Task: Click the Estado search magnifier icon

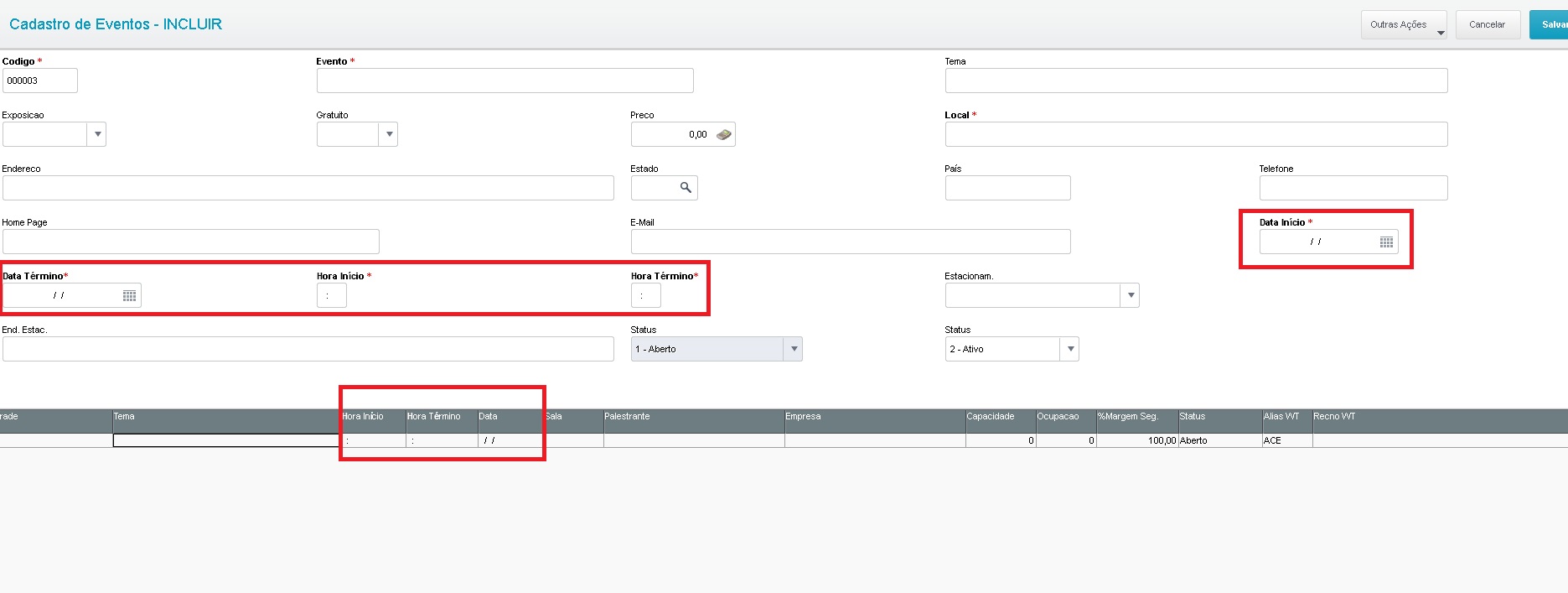Action: 686,188
